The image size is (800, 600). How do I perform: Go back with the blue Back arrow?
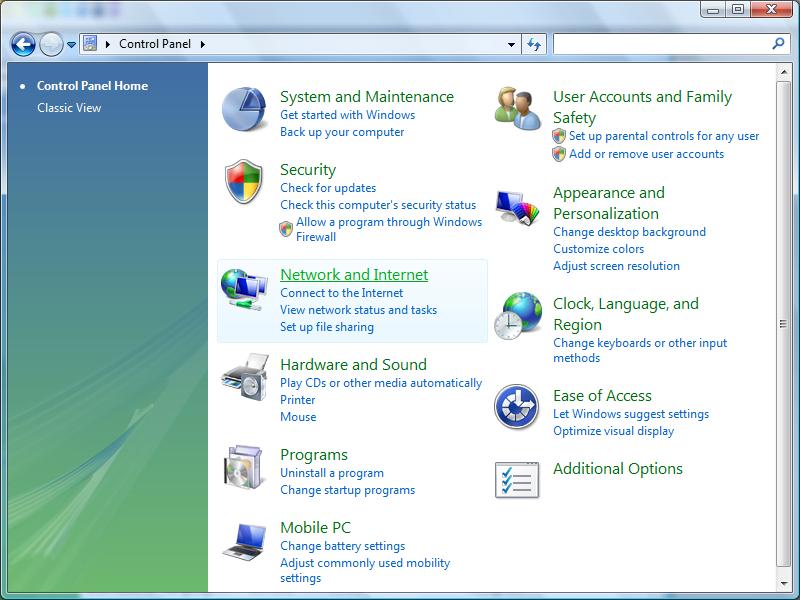tap(23, 44)
